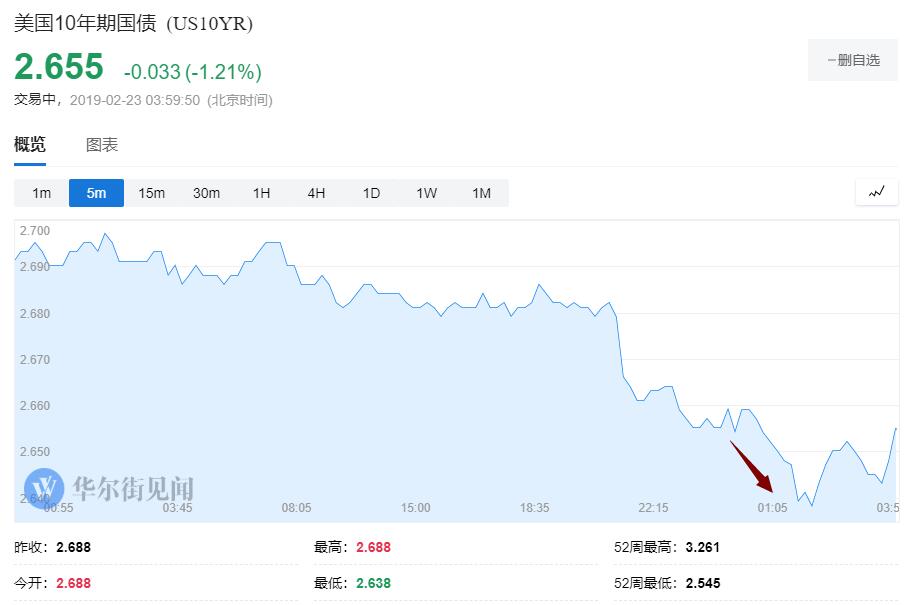Select the 1m timeframe

pos(41,193)
